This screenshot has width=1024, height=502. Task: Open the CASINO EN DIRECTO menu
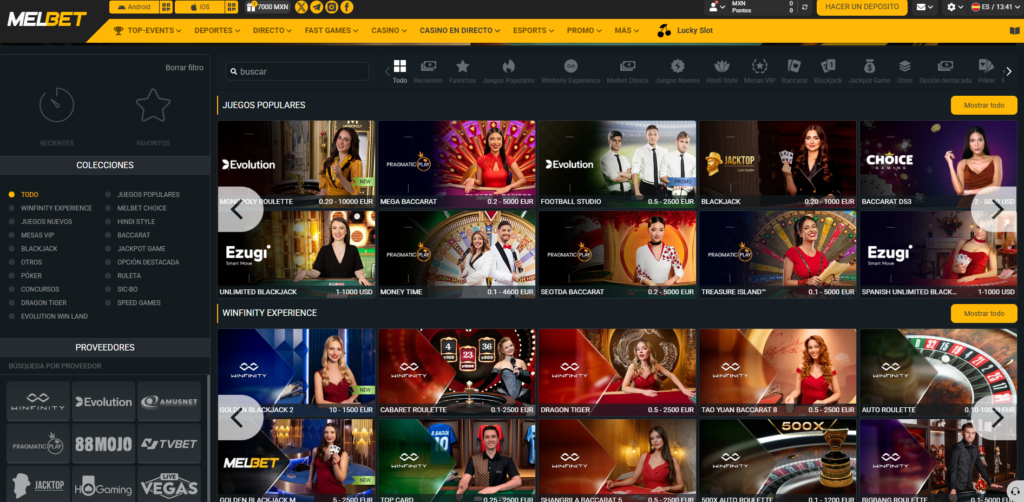pyautogui.click(x=460, y=31)
